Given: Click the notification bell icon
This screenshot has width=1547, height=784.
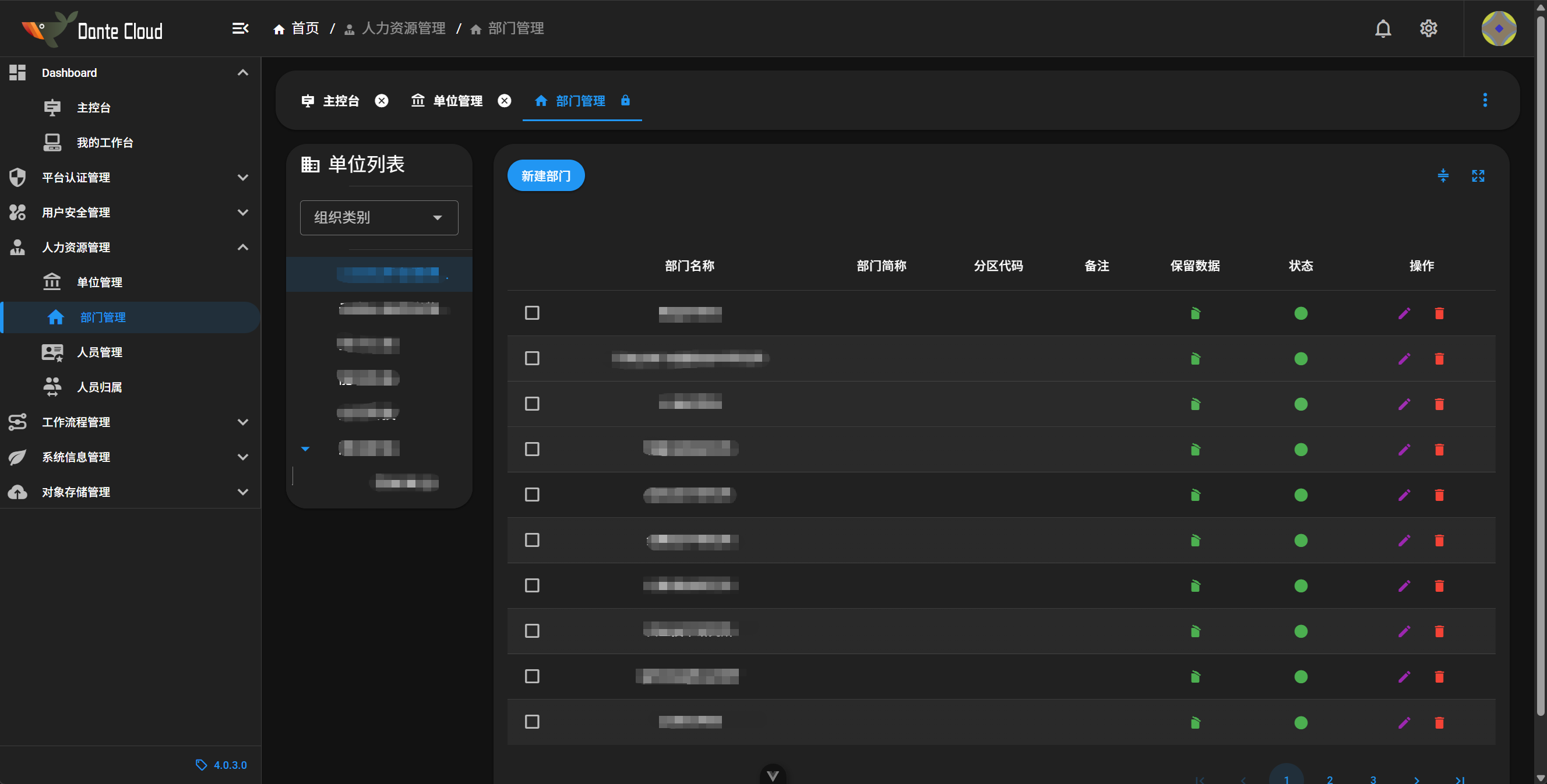Looking at the screenshot, I should [x=1383, y=28].
